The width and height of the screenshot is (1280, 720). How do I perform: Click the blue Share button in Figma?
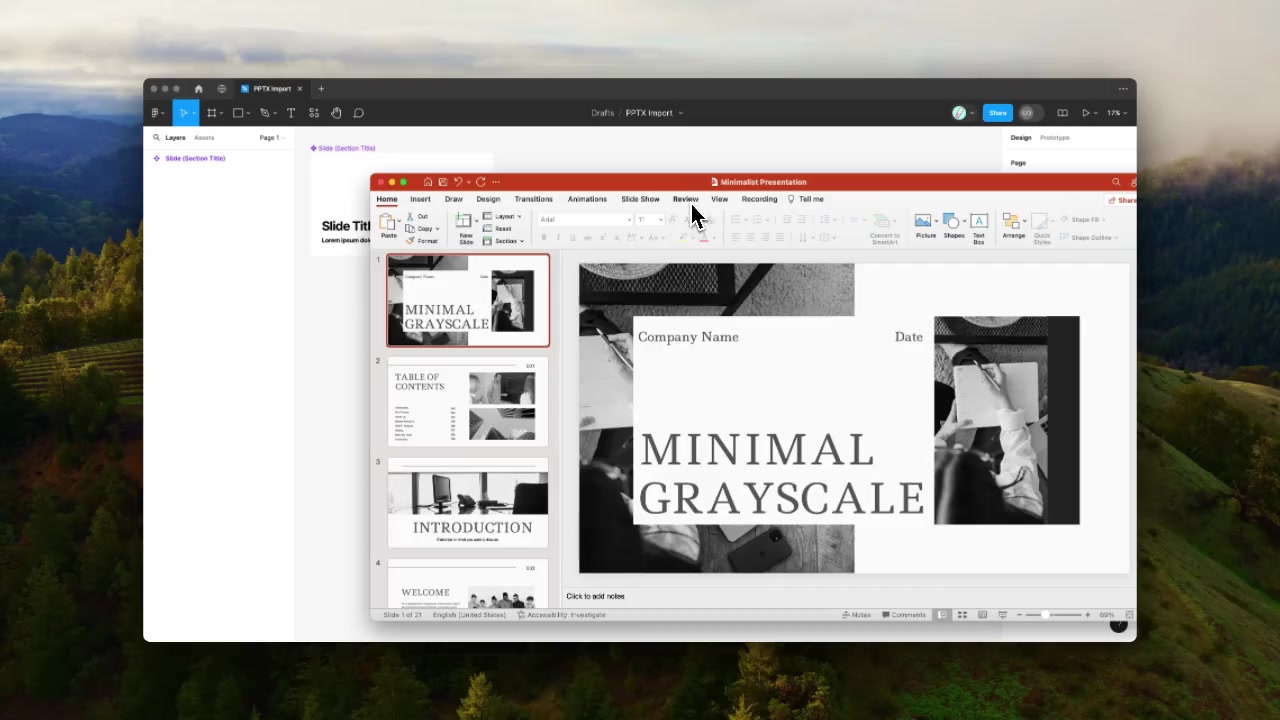[x=997, y=113]
